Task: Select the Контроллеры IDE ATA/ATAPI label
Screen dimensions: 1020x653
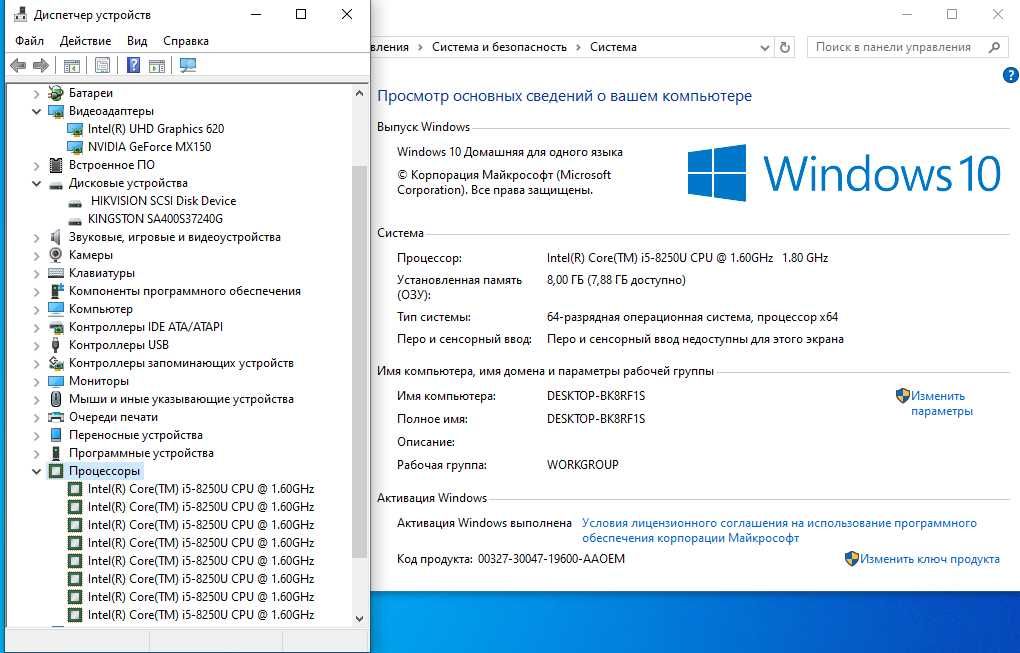Action: tap(146, 327)
